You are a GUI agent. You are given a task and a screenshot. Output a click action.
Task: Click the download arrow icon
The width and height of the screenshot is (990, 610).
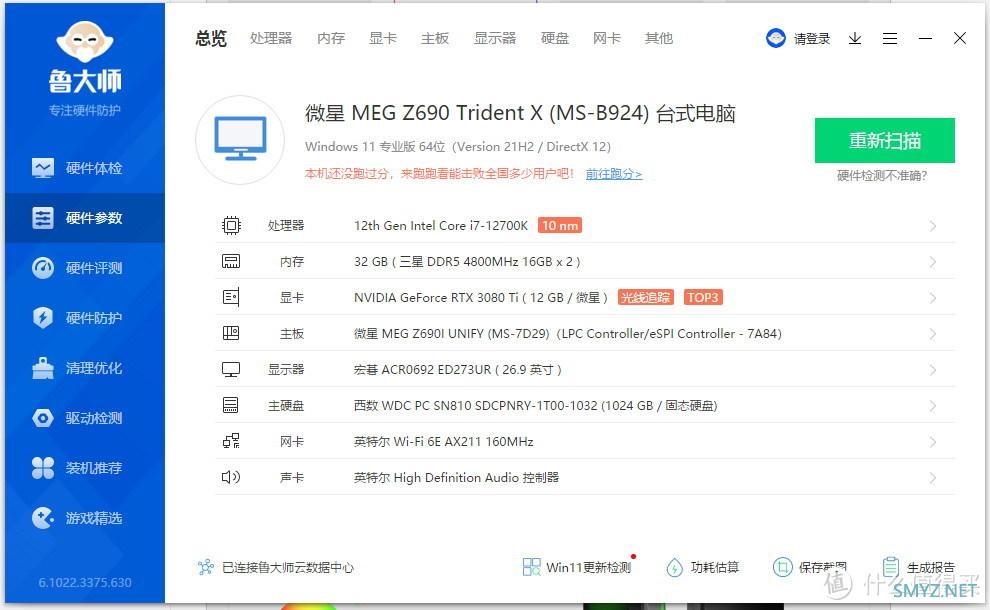coord(855,39)
